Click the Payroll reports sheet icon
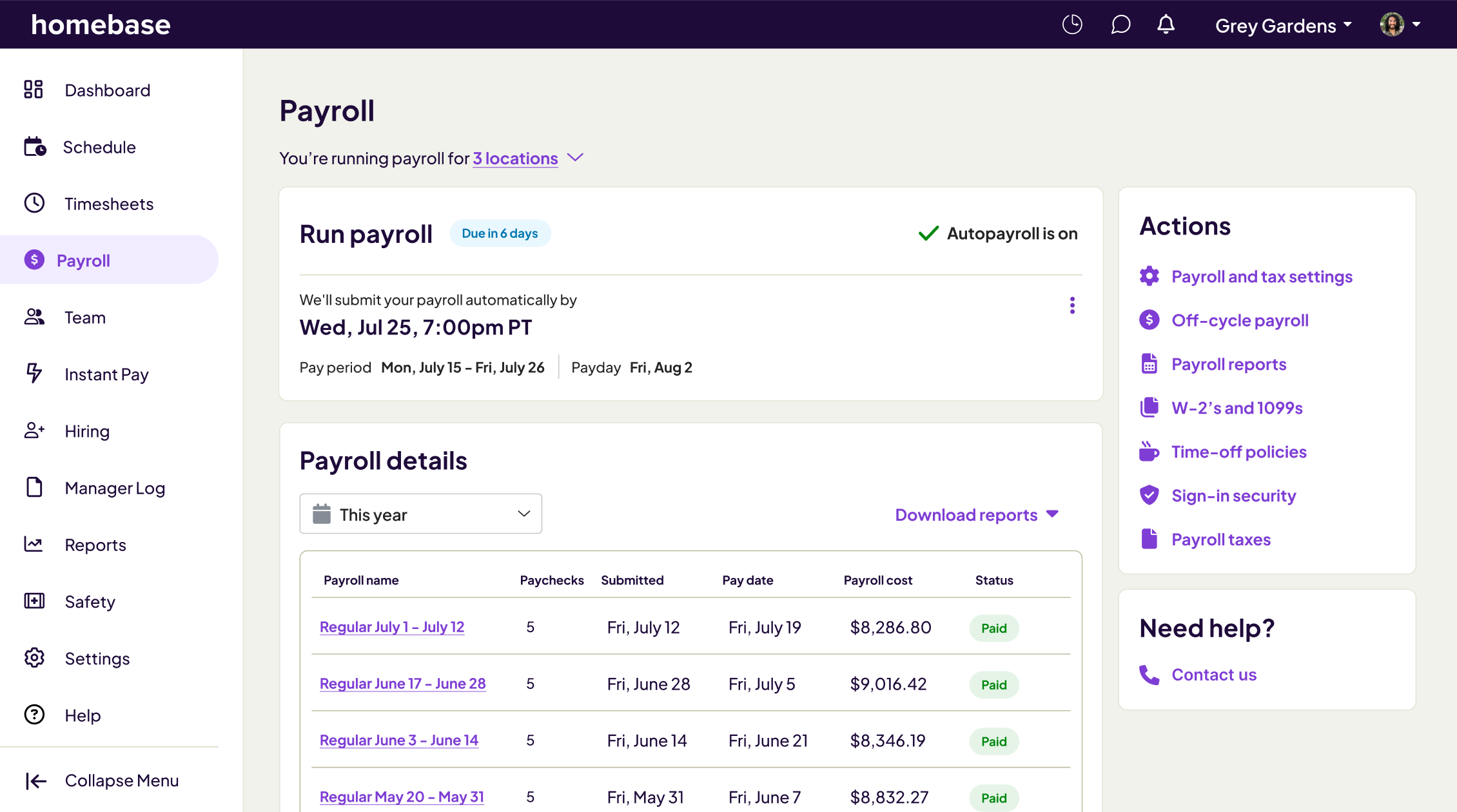Viewport: 1457px width, 812px height. (1149, 363)
